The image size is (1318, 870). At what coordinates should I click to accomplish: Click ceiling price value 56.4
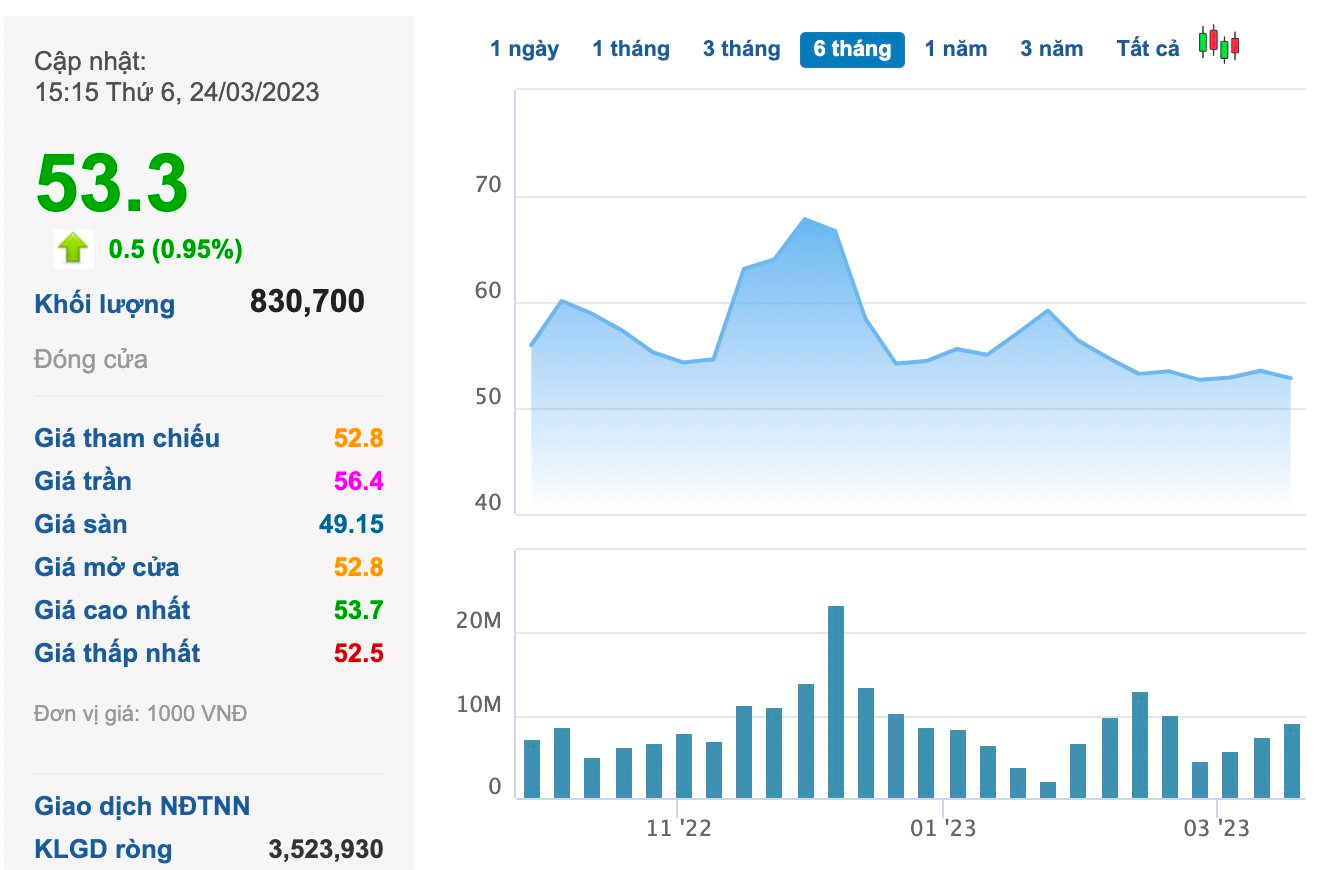tap(359, 481)
